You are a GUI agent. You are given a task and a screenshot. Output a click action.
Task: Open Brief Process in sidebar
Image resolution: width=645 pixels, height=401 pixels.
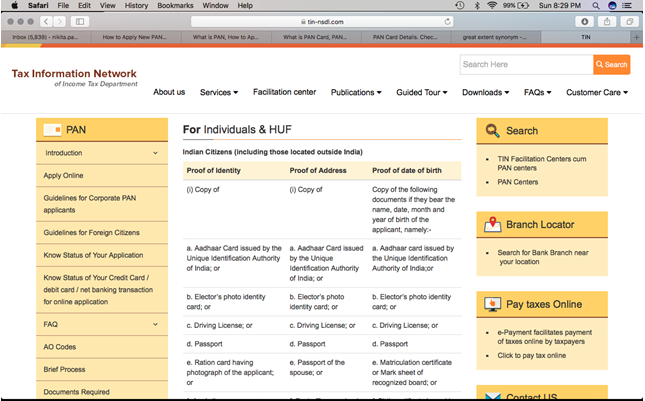tap(64, 370)
